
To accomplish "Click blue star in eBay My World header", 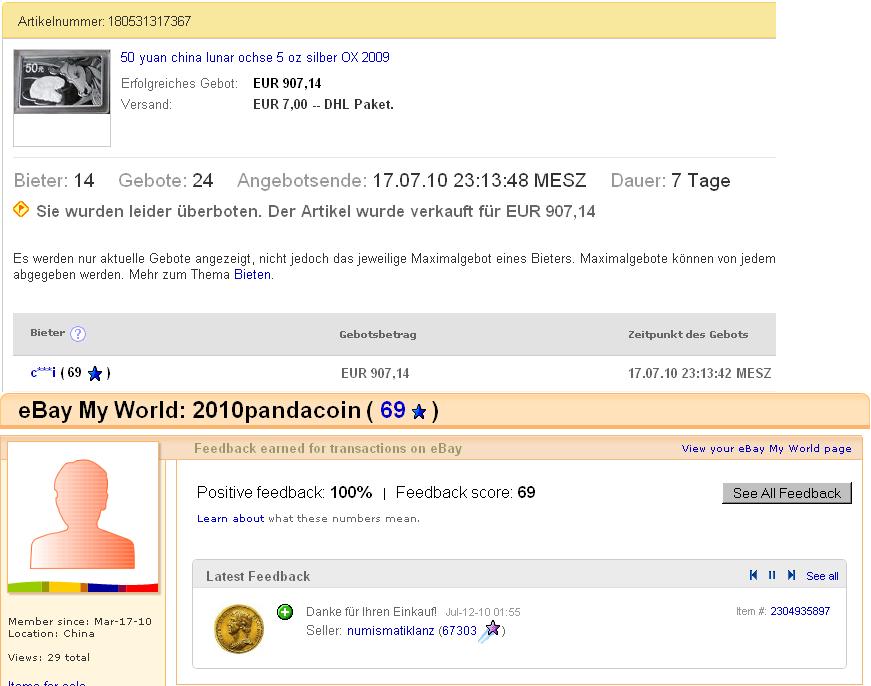I will (419, 412).
